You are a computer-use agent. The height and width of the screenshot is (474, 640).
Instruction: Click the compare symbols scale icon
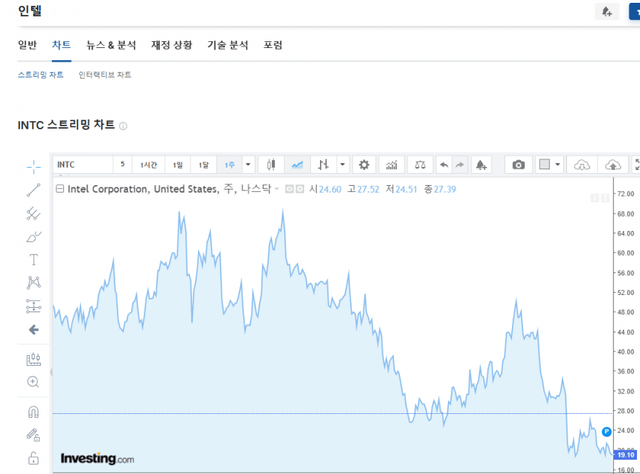pos(420,165)
